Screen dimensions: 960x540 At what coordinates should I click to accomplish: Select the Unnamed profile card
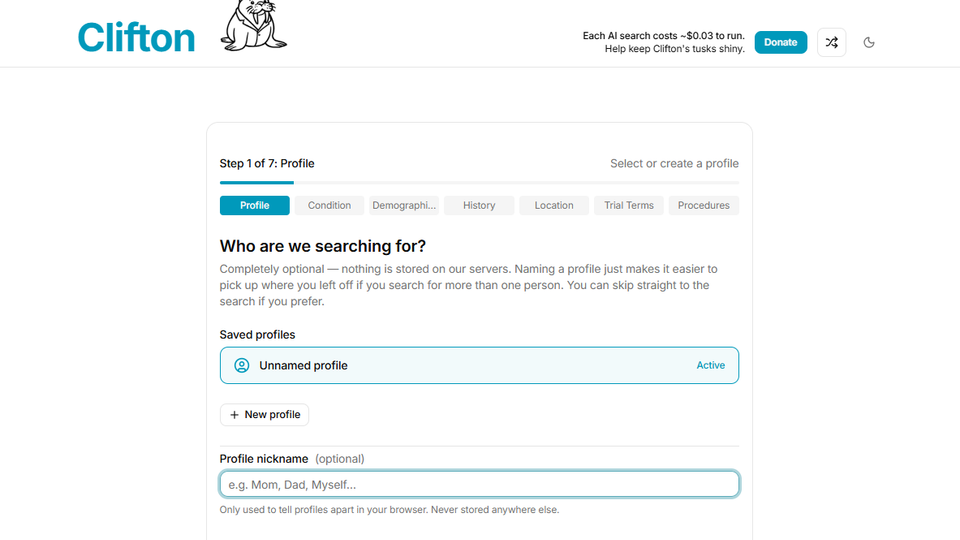click(x=479, y=366)
